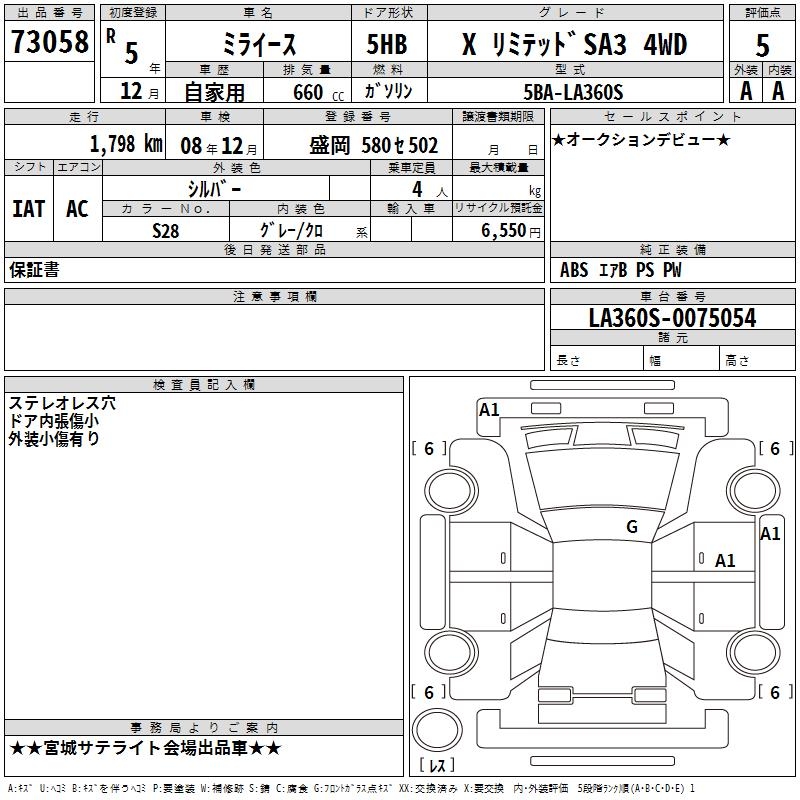Click エアB in genuine equipment
This screenshot has width=800, height=800.
[x=612, y=270]
